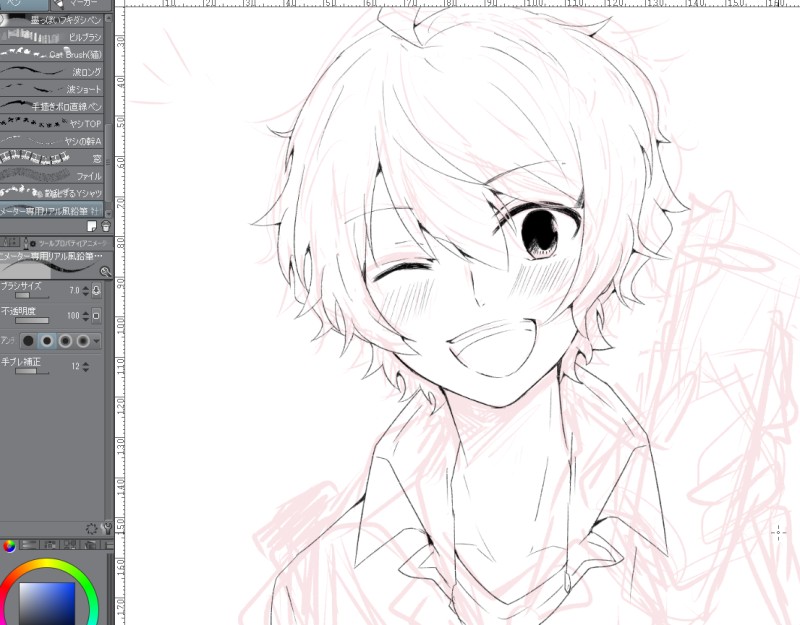Screen dimensions: 800x625
Task: Choose the ヤシTOP brush
Action: (x=52, y=123)
